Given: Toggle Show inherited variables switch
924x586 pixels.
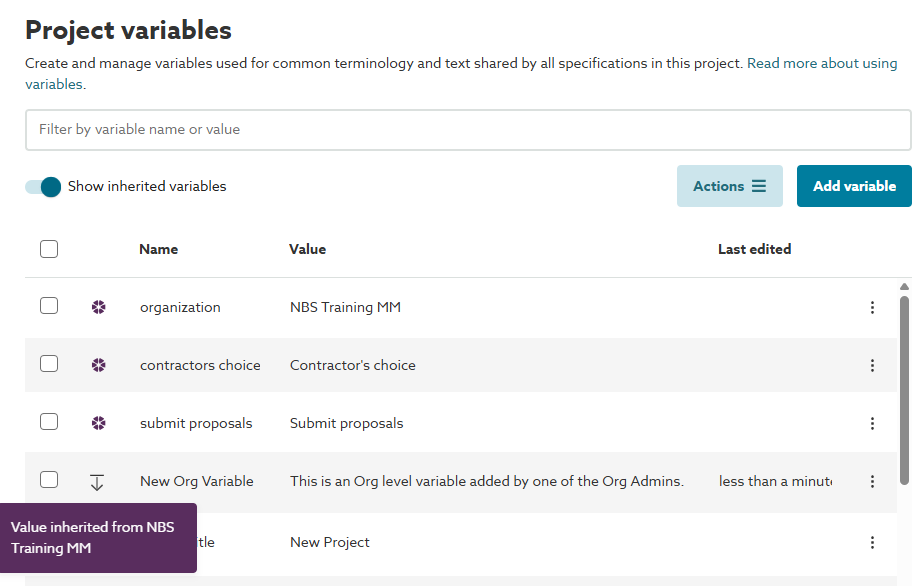Looking at the screenshot, I should tap(44, 187).
